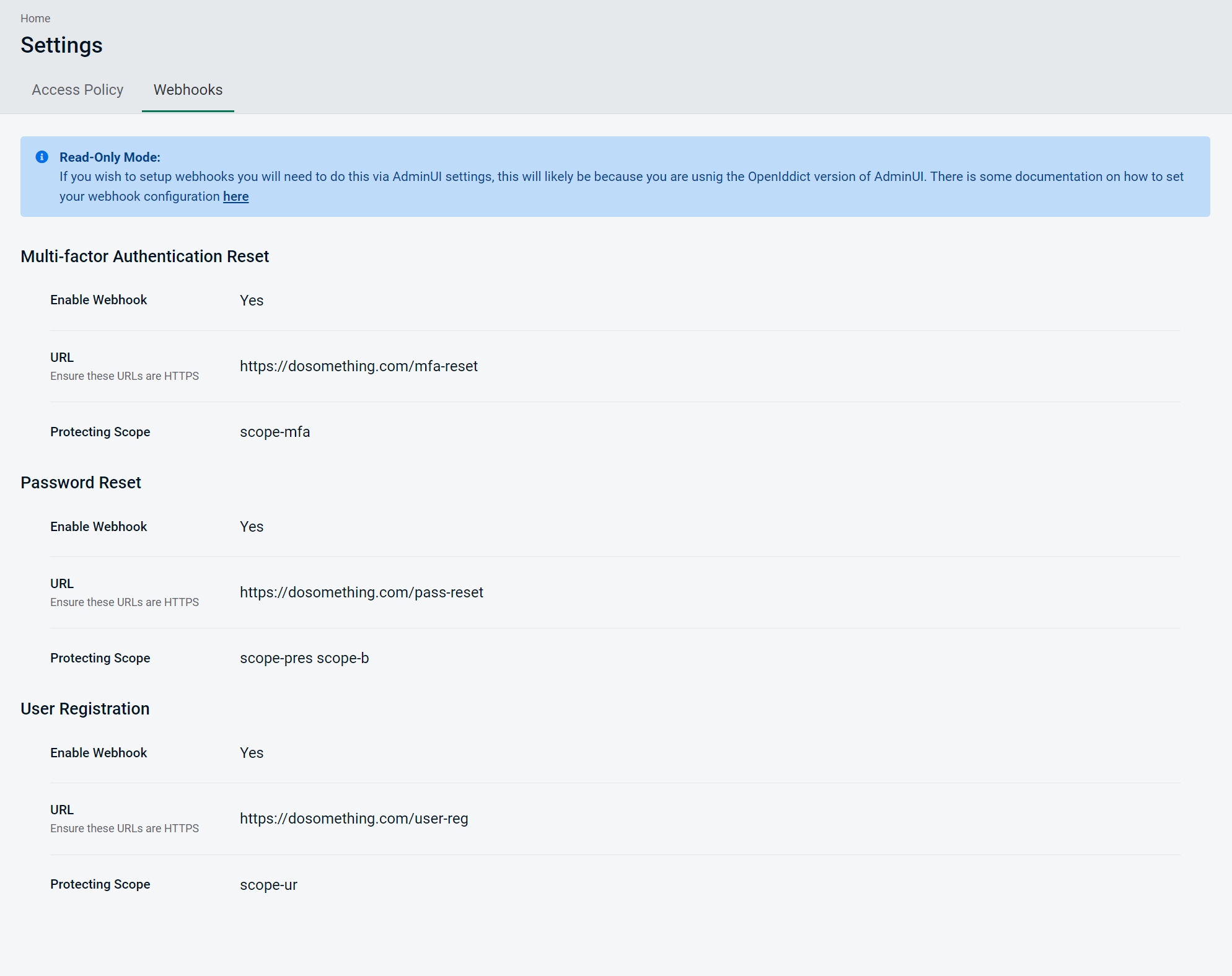This screenshot has width=1232, height=976.
Task: Click Enable Webhook label in User Registration section
Action: coord(99,753)
